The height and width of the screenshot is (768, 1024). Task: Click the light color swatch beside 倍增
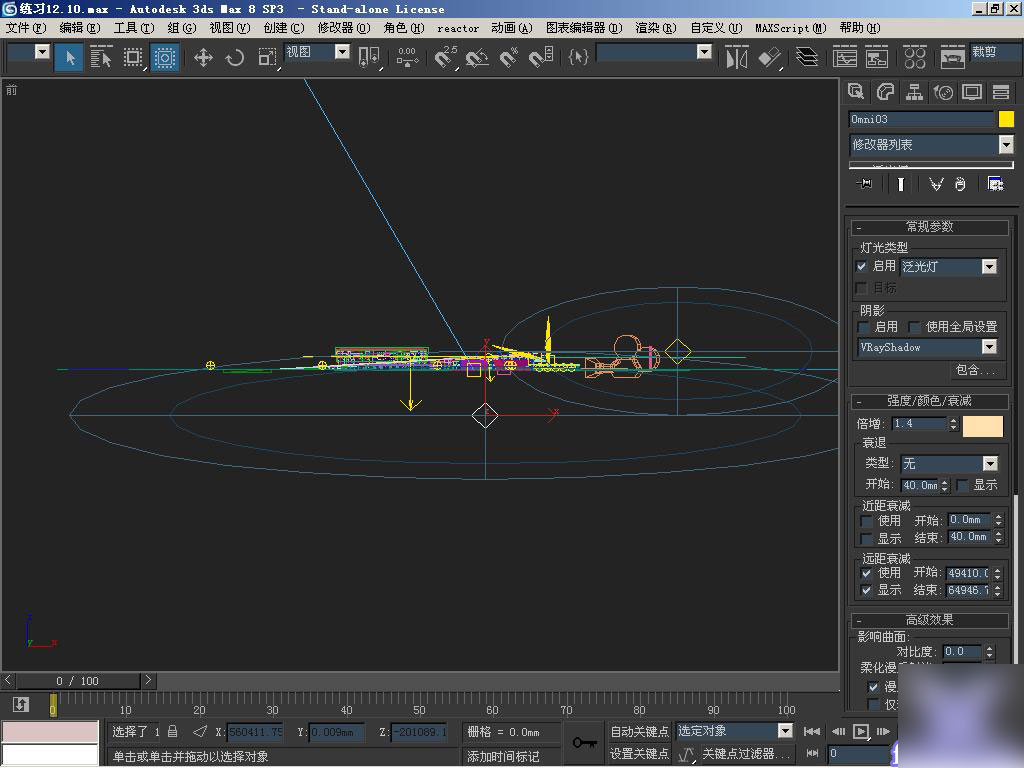pyautogui.click(x=983, y=425)
